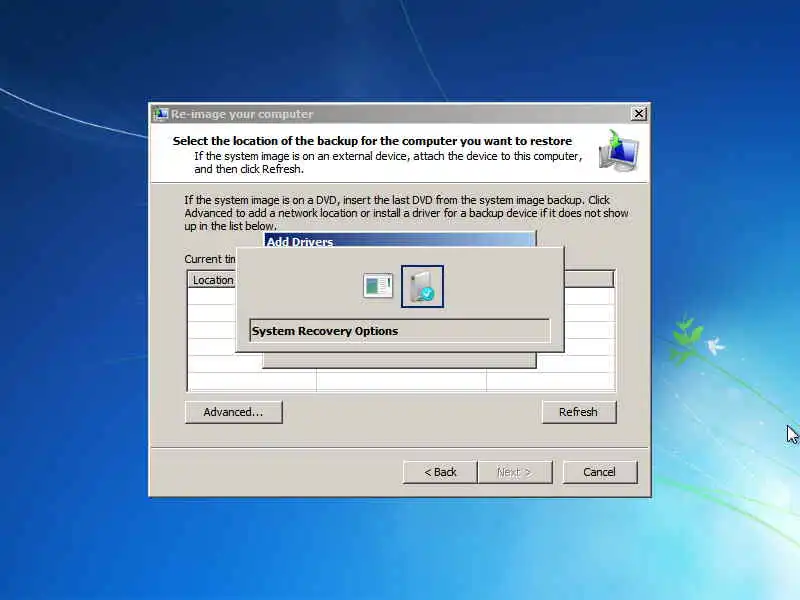Click the System Recovery Options label in switcher

[324, 331]
